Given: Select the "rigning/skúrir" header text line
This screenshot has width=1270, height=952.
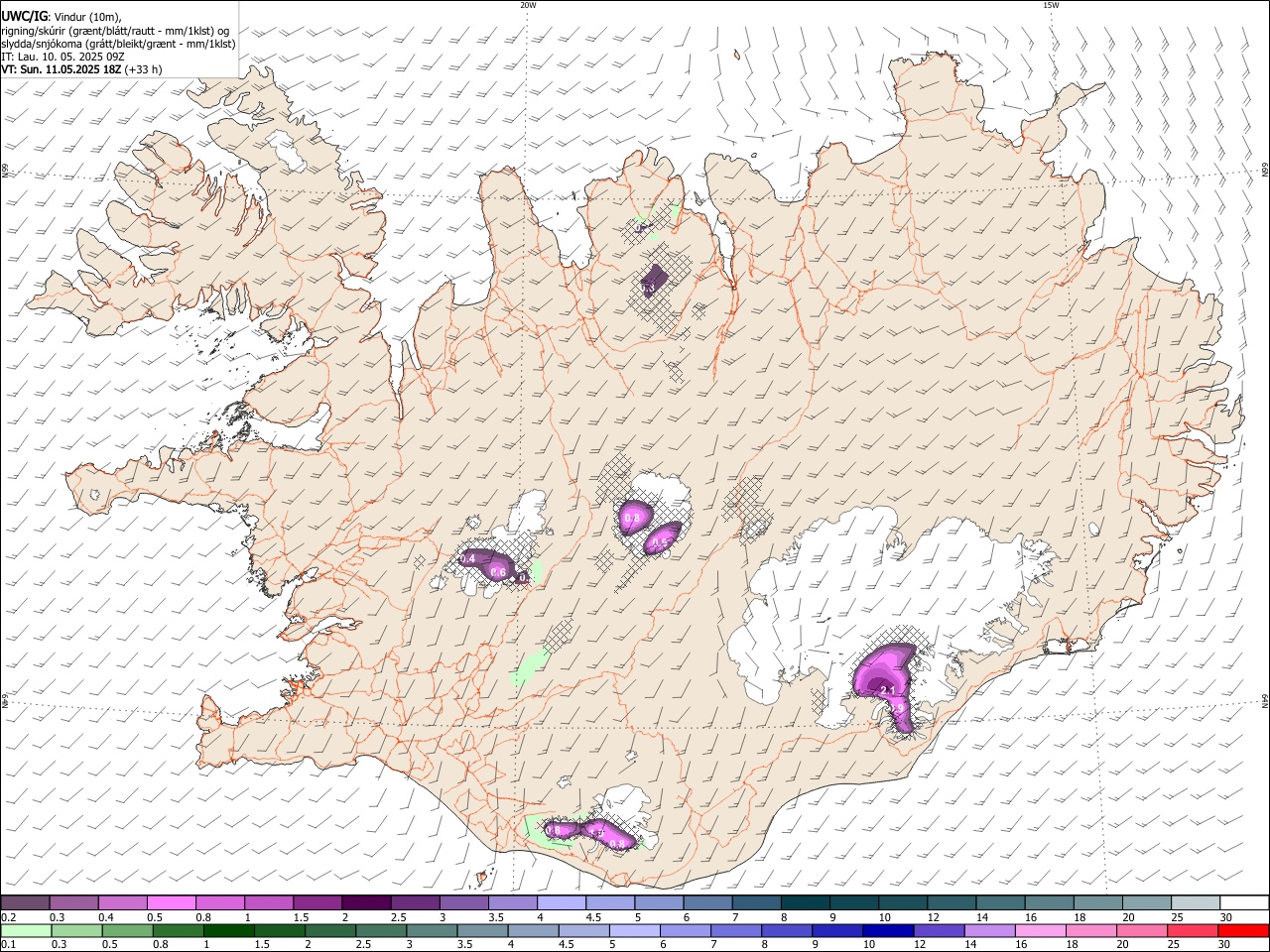Looking at the screenshot, I should [x=117, y=31].
